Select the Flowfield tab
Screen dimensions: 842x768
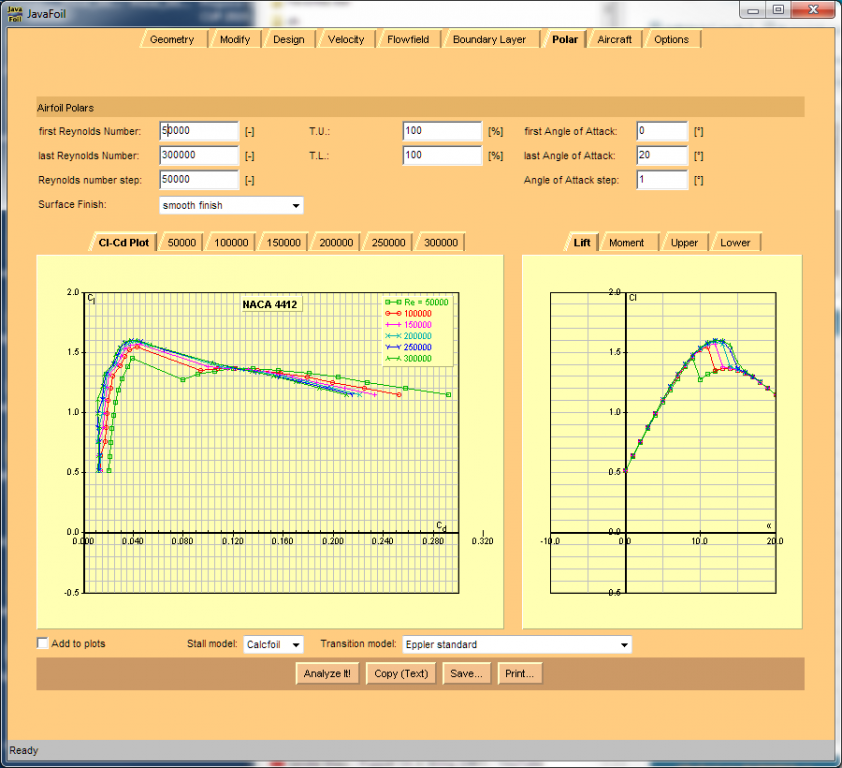click(x=408, y=40)
